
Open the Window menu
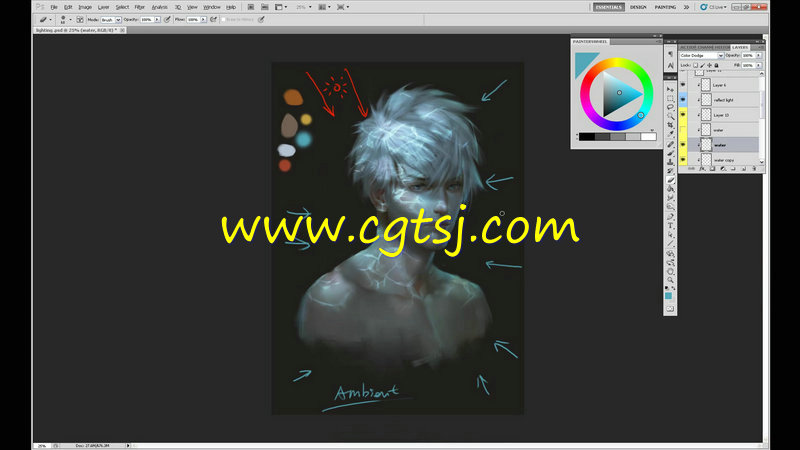pos(212,7)
